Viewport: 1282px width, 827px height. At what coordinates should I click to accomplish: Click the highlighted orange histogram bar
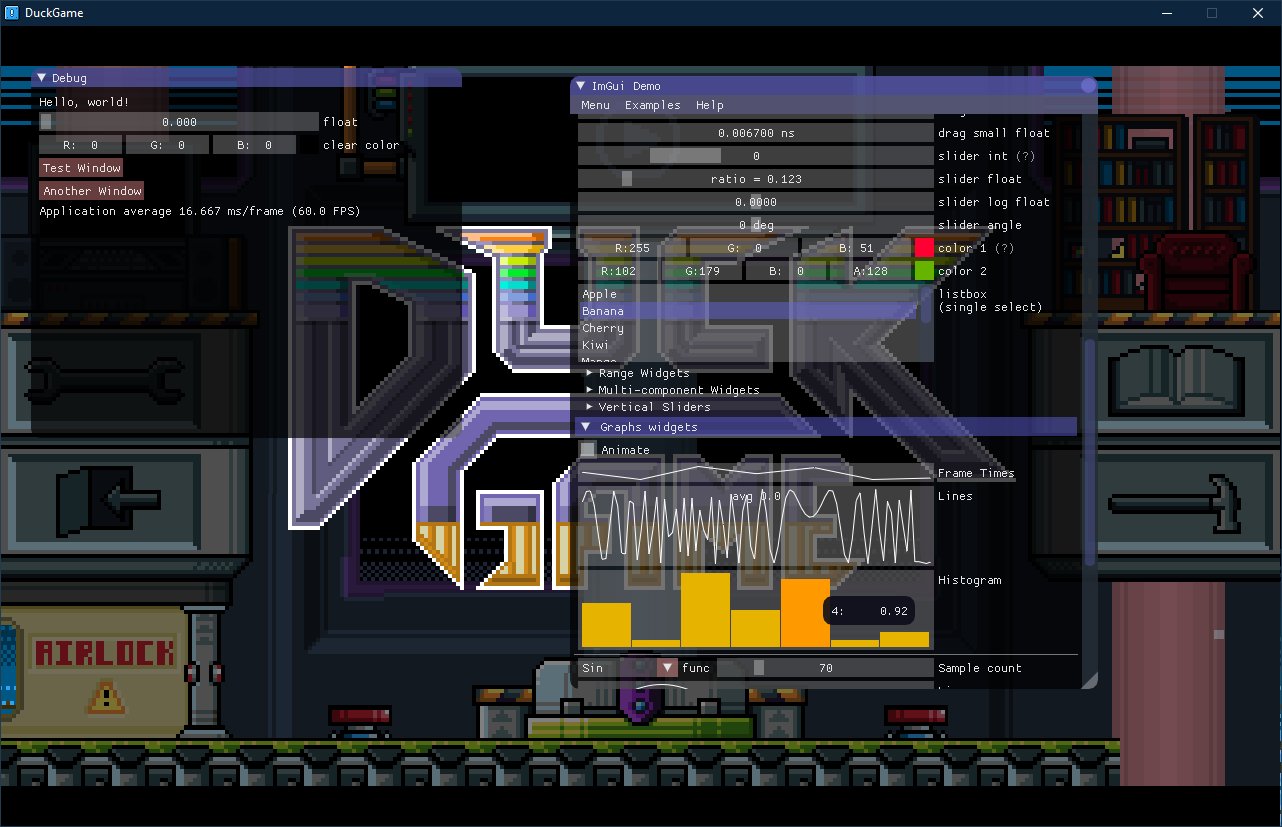click(x=805, y=612)
